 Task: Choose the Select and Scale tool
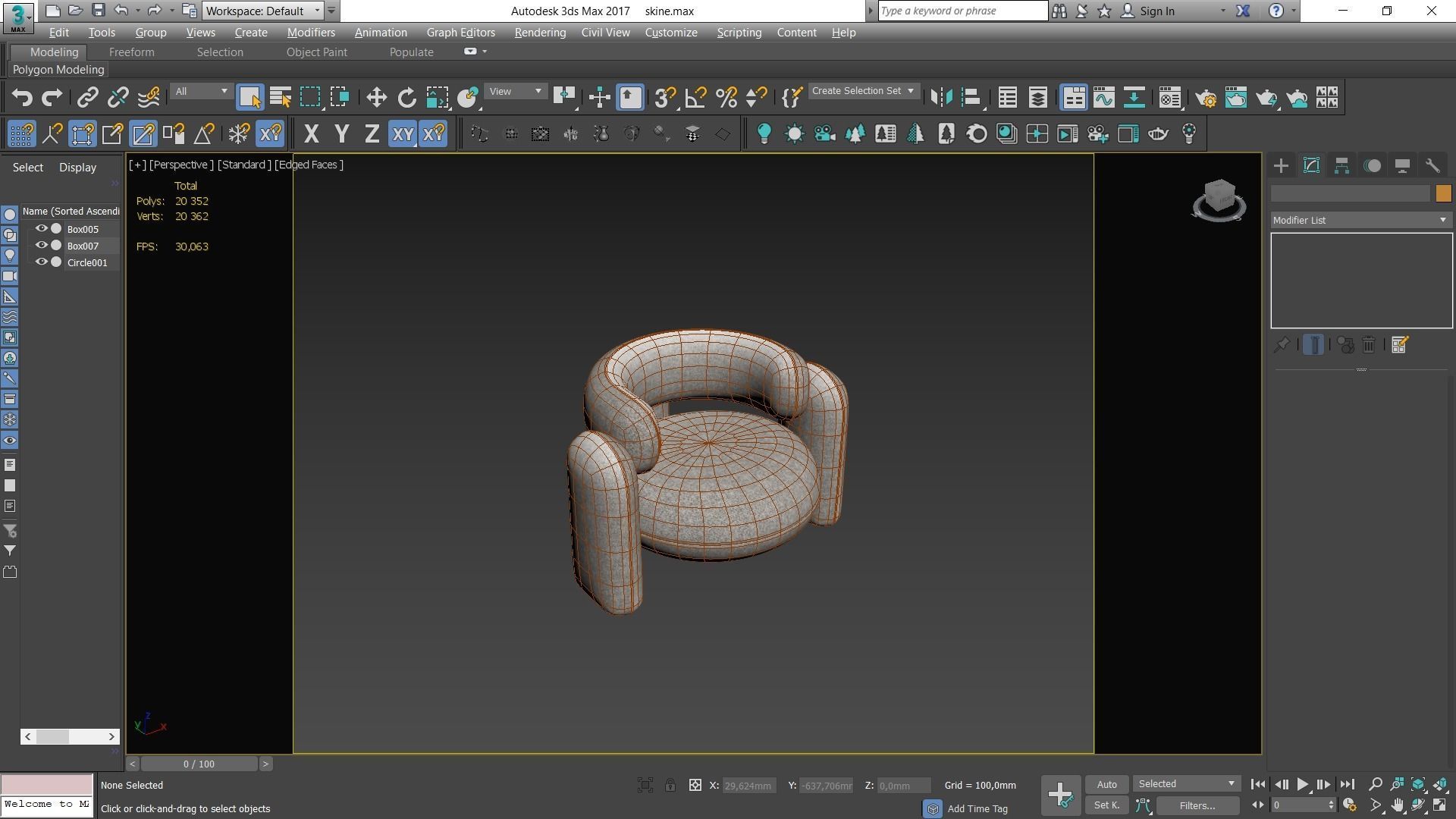coord(438,97)
